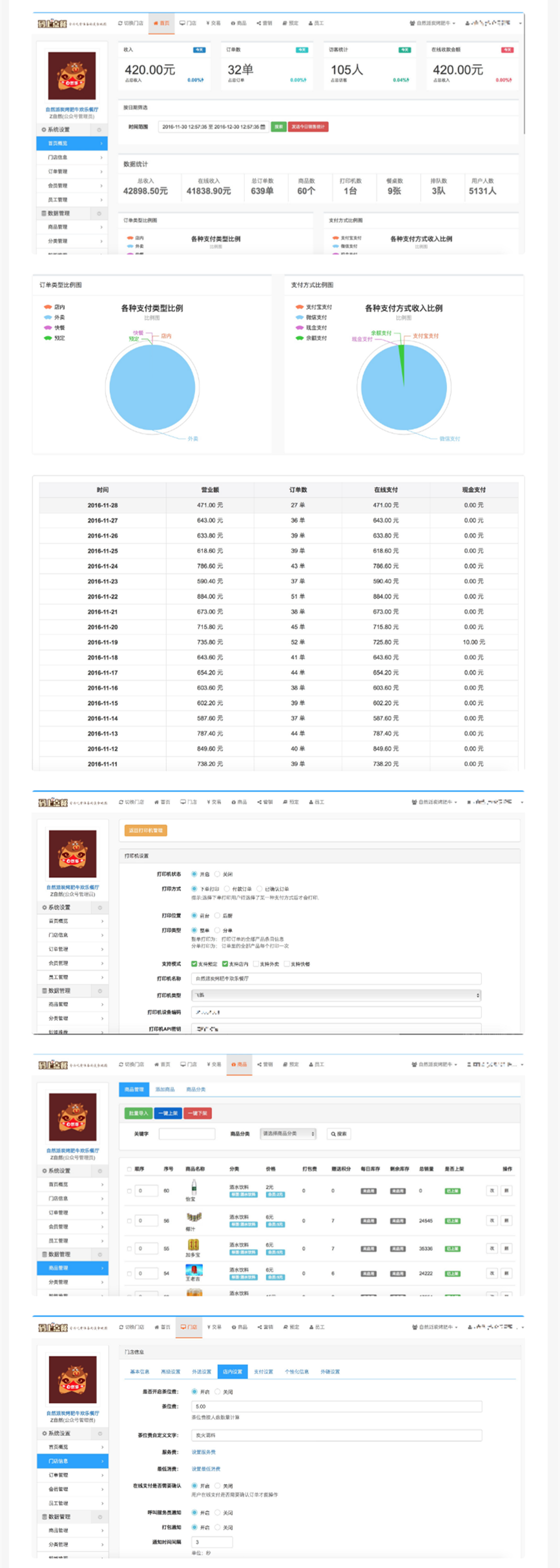Open 打印机类型 dropdown showing 飞鹅
This screenshot has height=1568, width=560.
(x=336, y=995)
